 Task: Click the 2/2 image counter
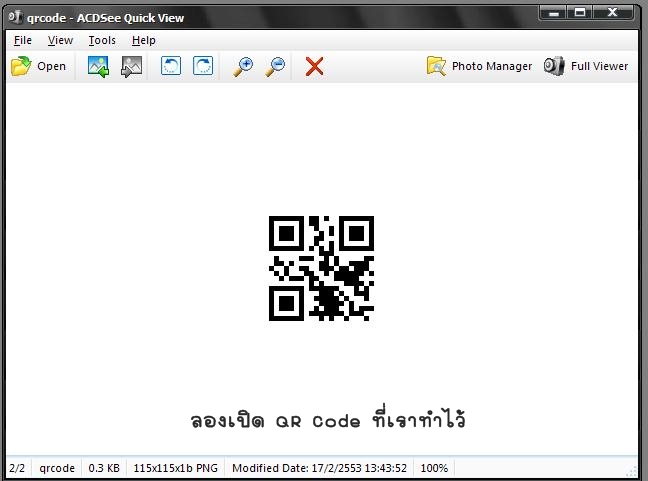[17, 468]
